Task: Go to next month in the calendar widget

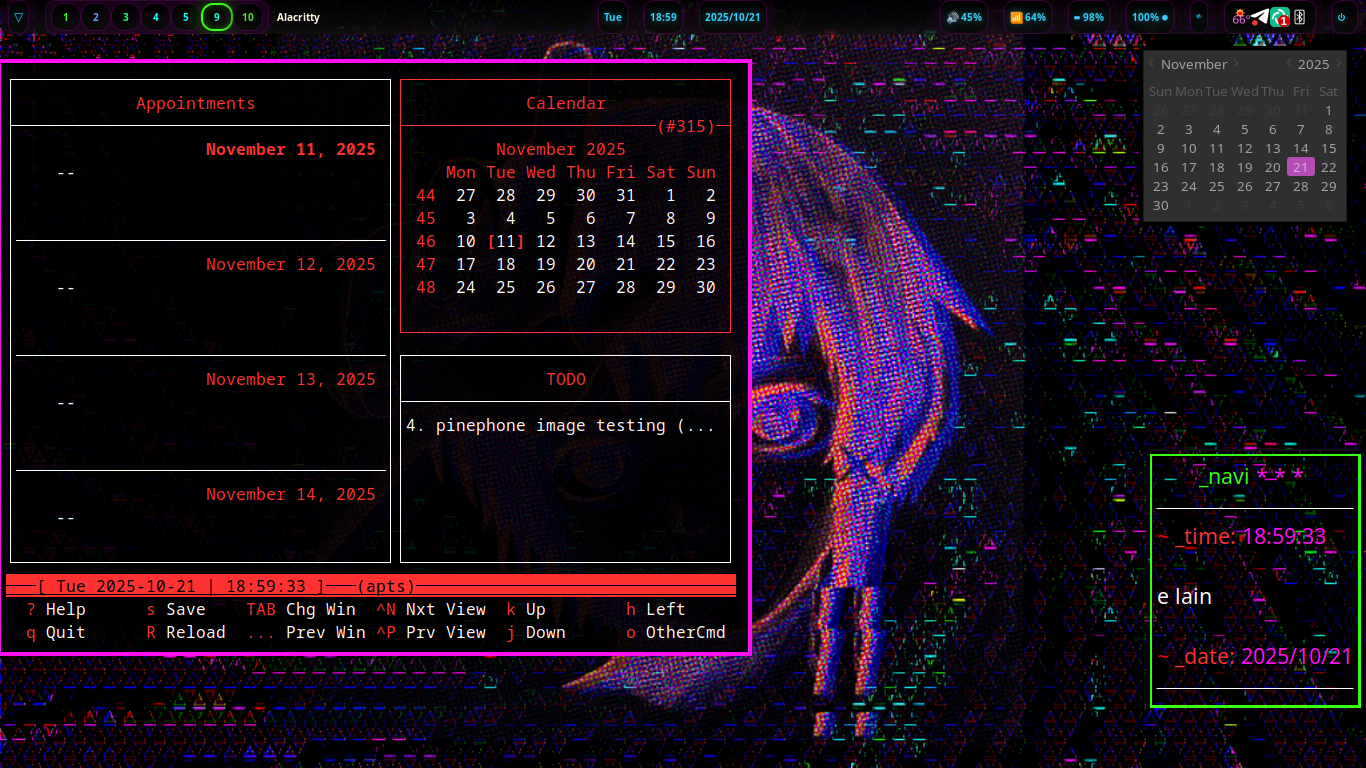Action: click(1236, 63)
